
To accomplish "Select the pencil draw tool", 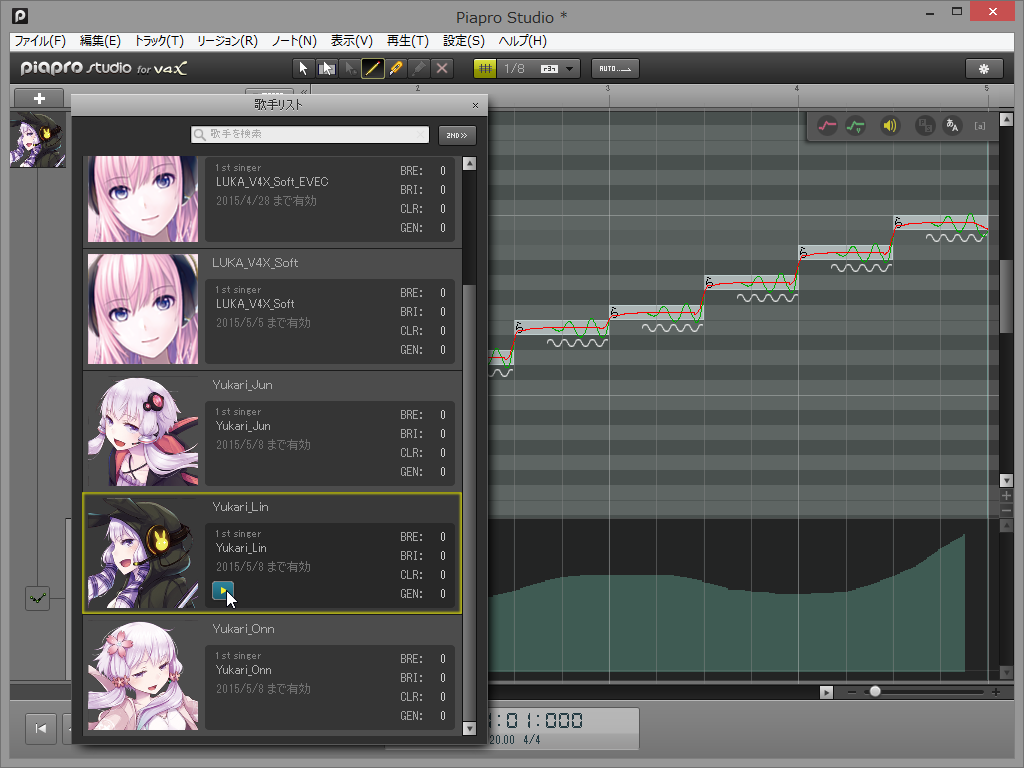I will tap(373, 69).
